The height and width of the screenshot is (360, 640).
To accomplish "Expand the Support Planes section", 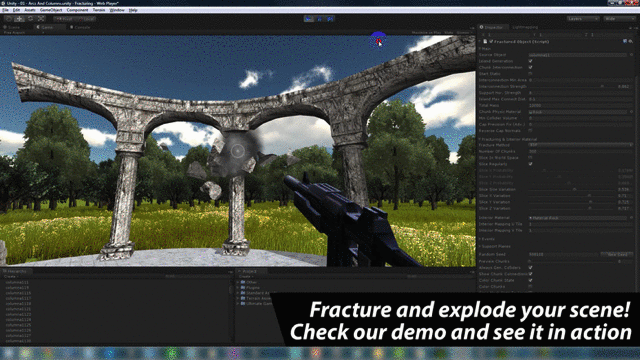I will coord(480,247).
